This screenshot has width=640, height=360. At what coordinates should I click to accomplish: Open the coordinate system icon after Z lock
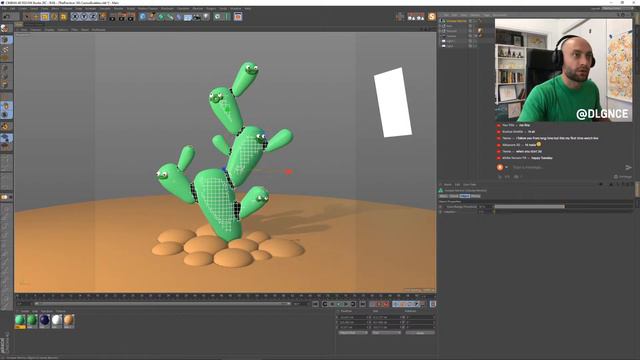coord(102,17)
